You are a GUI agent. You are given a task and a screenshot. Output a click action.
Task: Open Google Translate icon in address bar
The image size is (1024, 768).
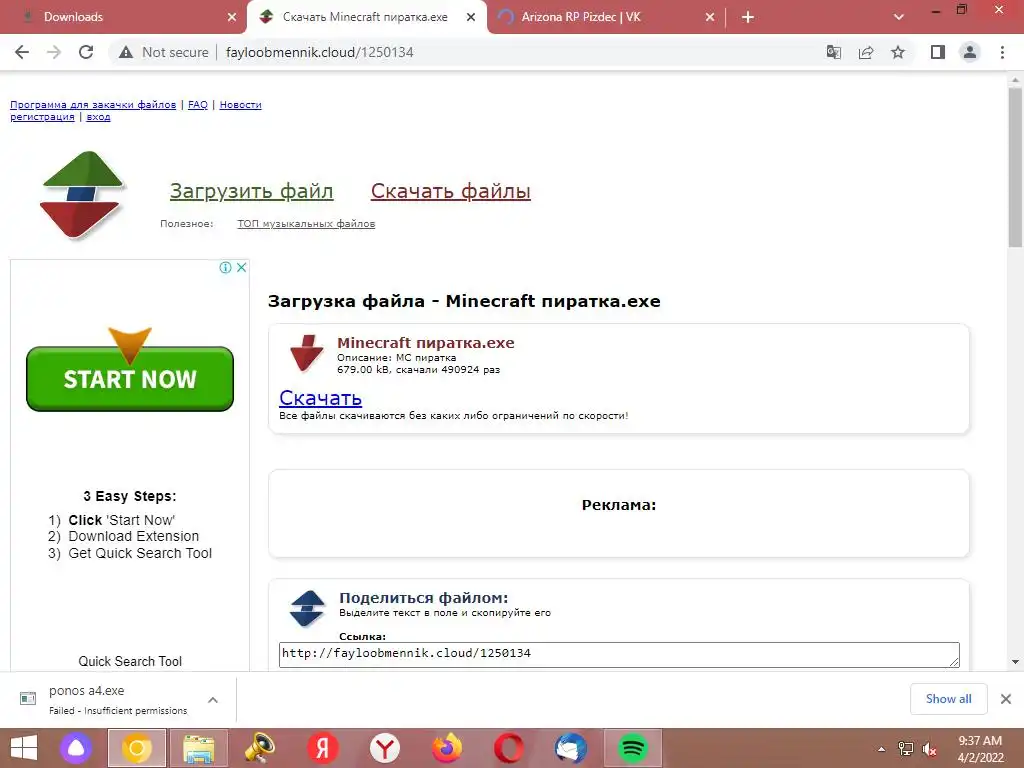[834, 52]
